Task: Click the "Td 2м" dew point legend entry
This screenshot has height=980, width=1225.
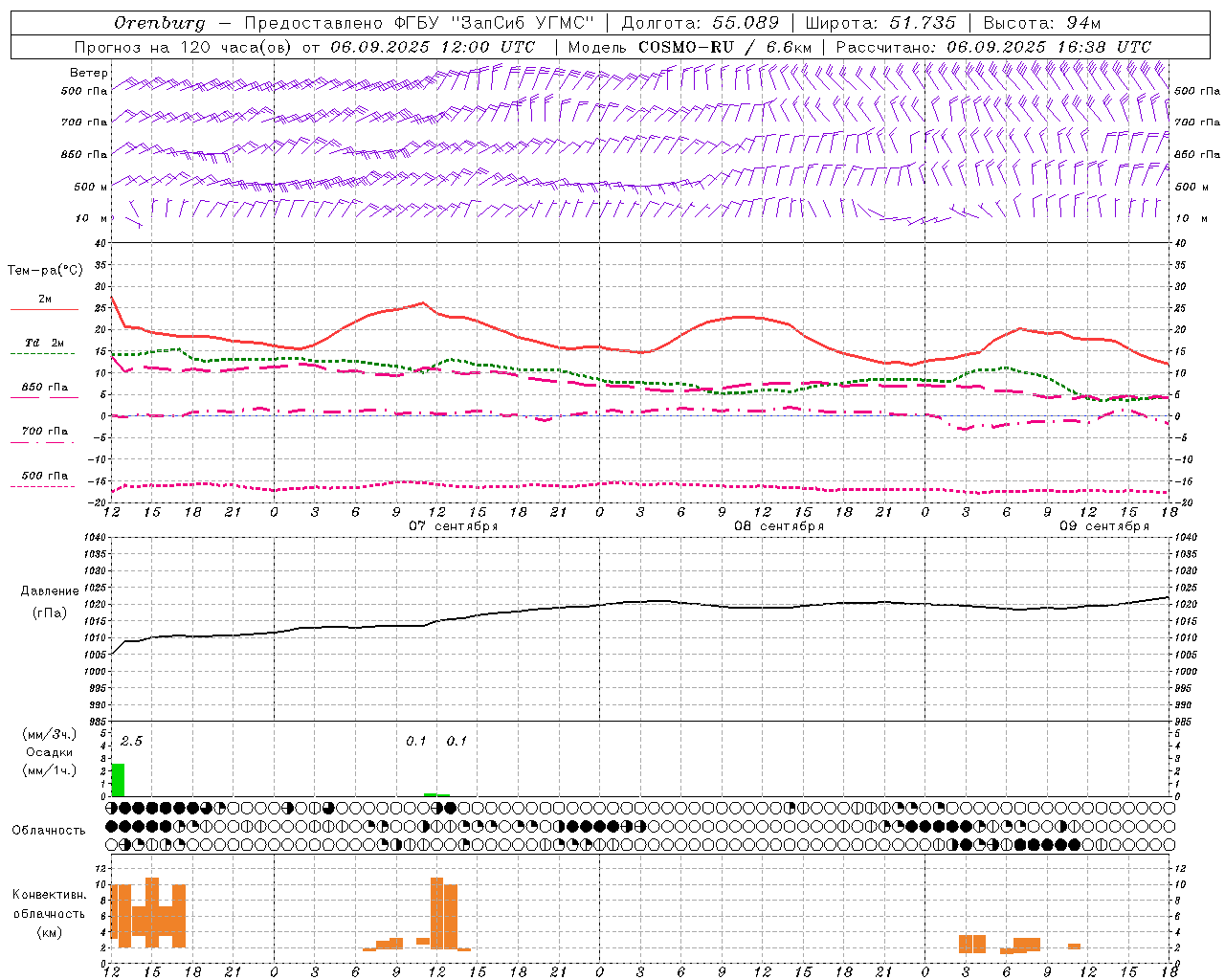Action: (x=44, y=343)
